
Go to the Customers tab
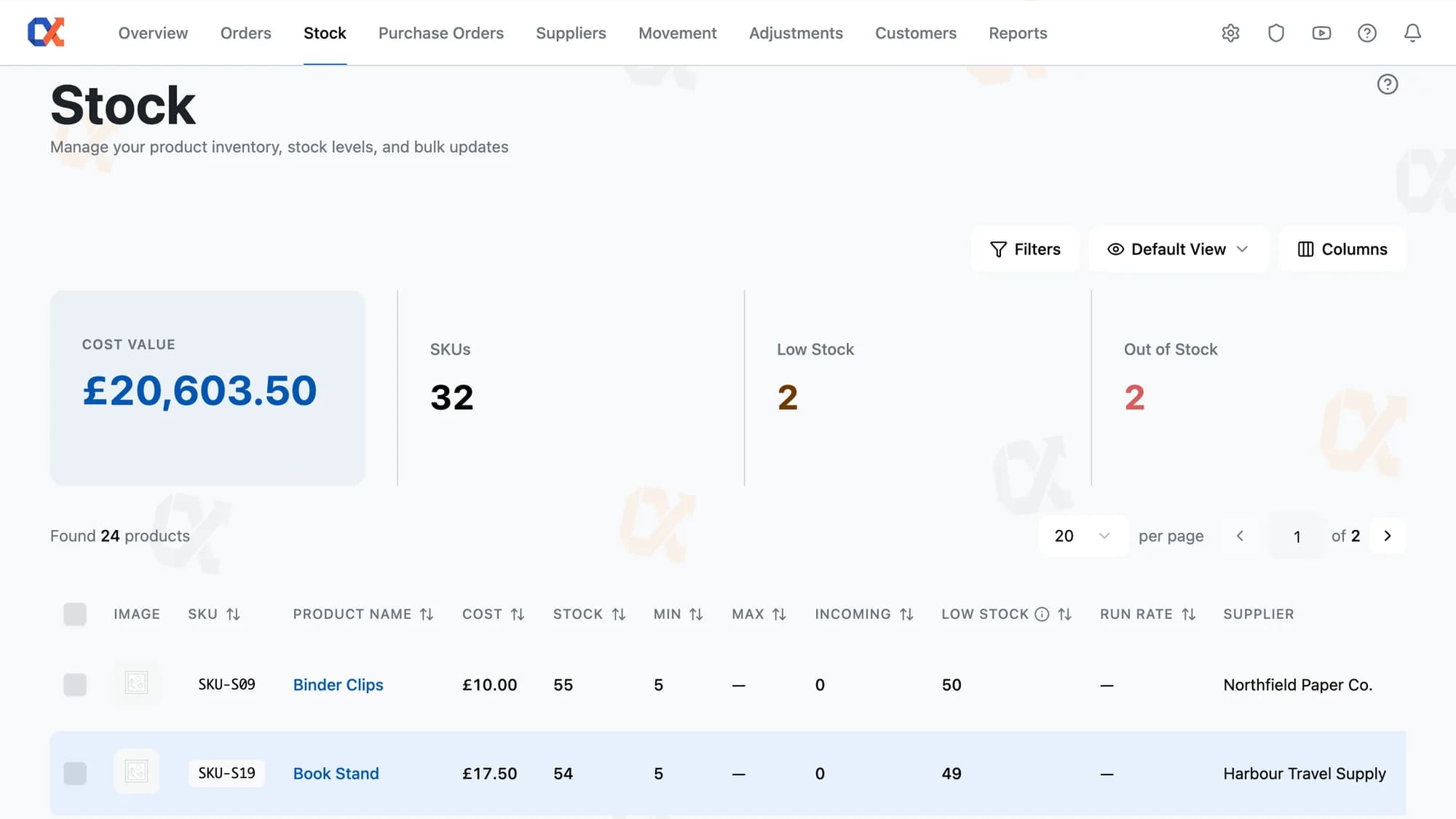(x=916, y=33)
